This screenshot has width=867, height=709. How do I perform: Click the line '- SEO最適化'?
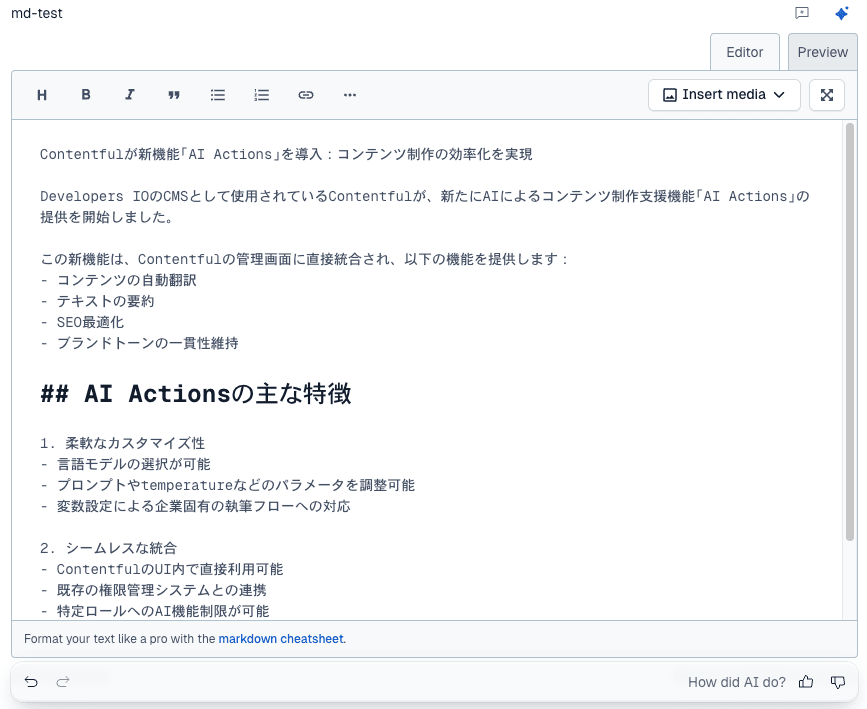(82, 322)
